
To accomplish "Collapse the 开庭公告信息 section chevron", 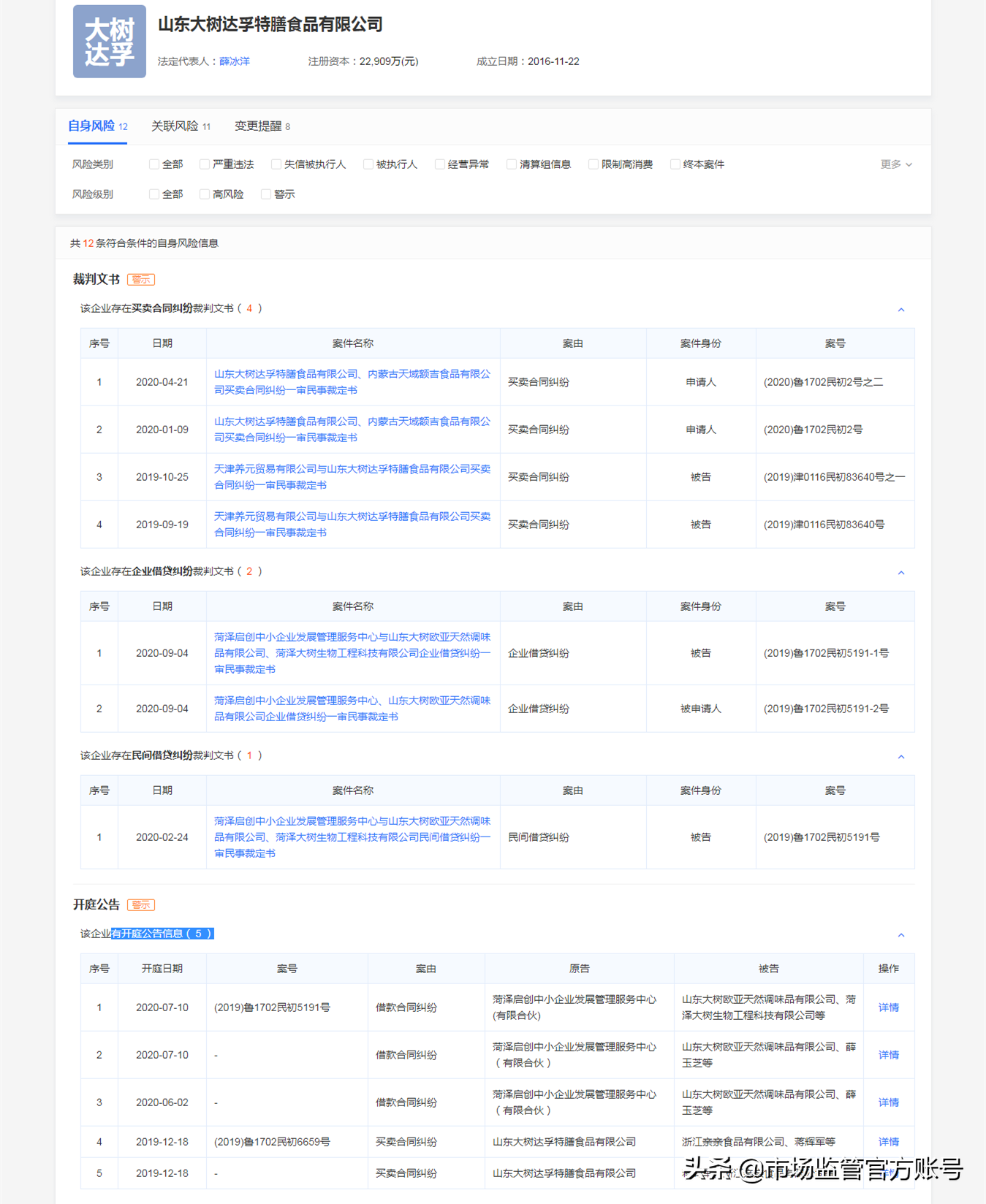I will [901, 935].
